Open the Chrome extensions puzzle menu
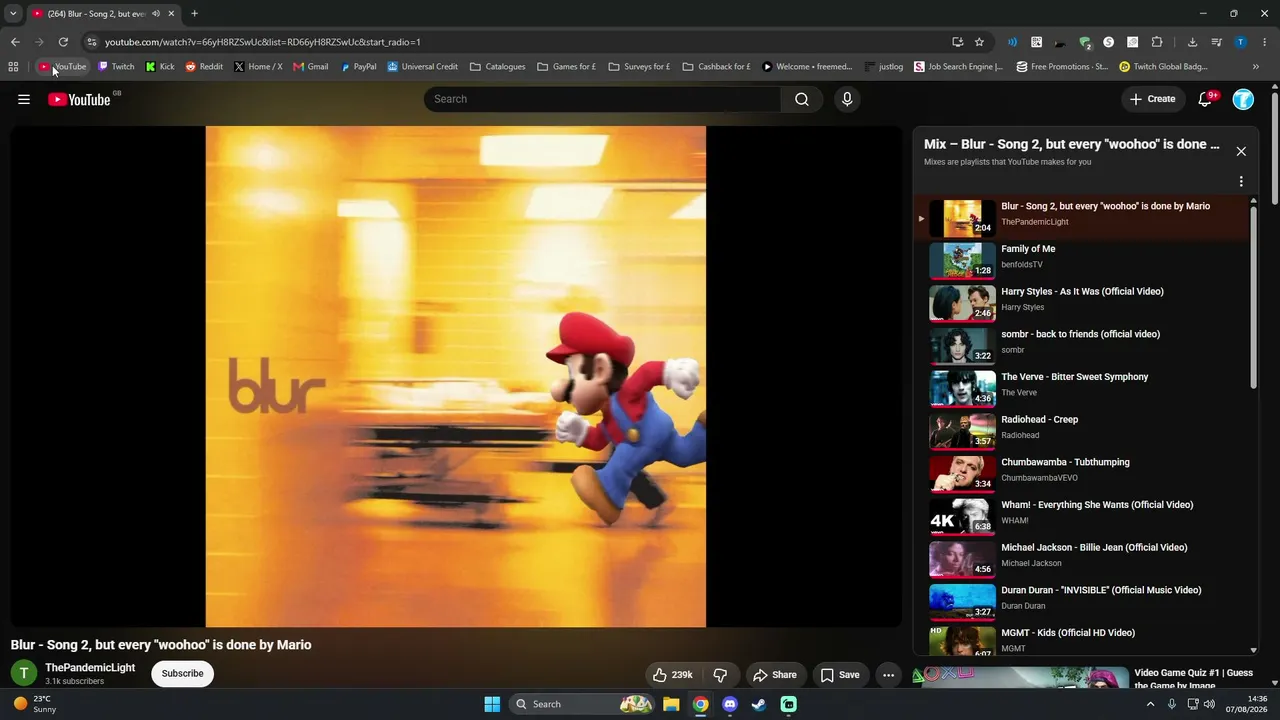This screenshot has width=1280, height=720. tap(1157, 42)
